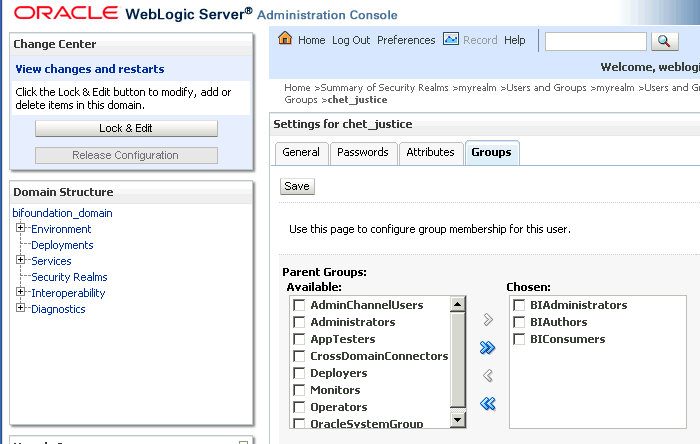This screenshot has height=444, width=700.
Task: Move all groups back to Available
Action: pyautogui.click(x=488, y=404)
